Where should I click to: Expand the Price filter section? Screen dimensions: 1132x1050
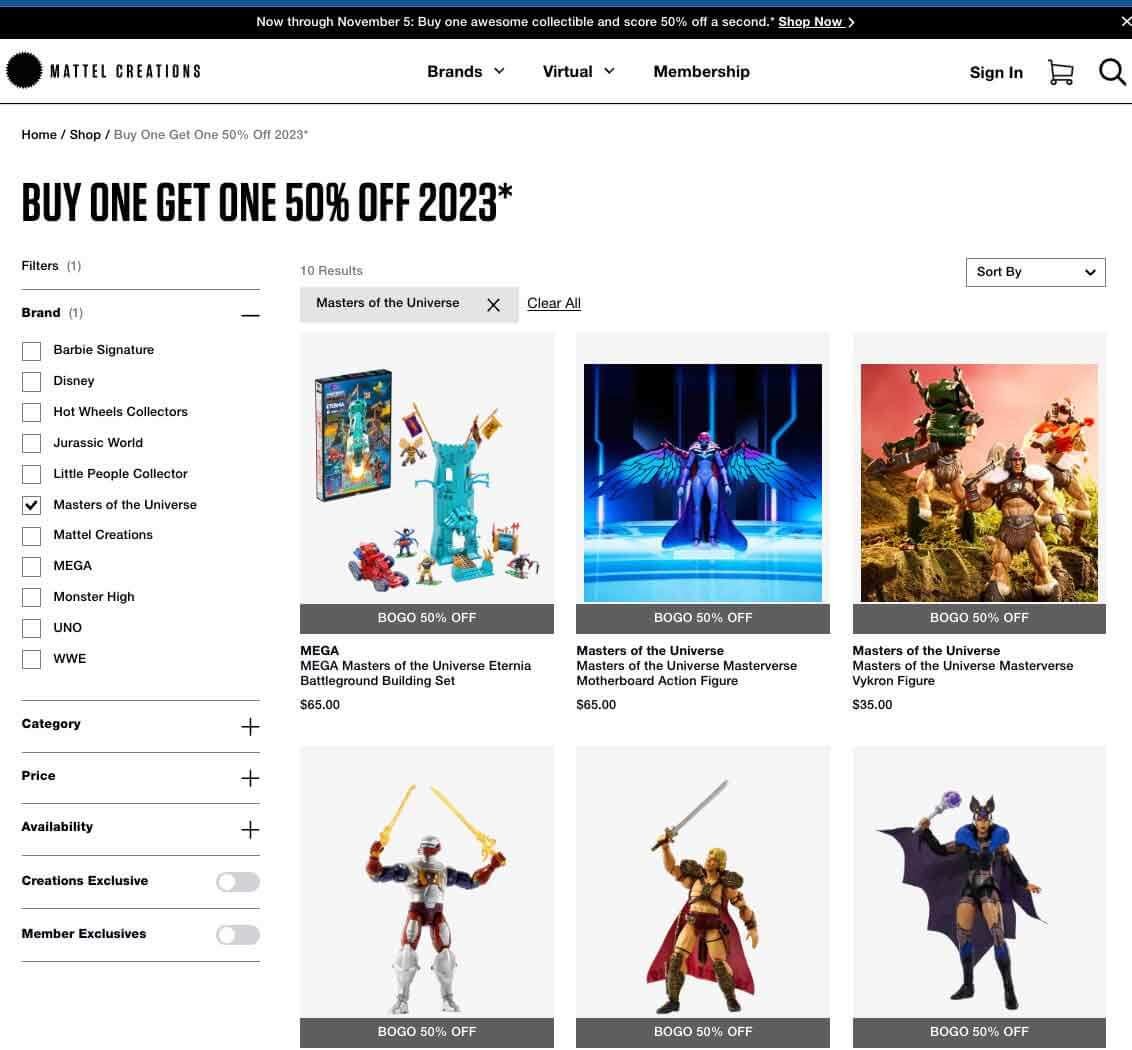click(250, 778)
